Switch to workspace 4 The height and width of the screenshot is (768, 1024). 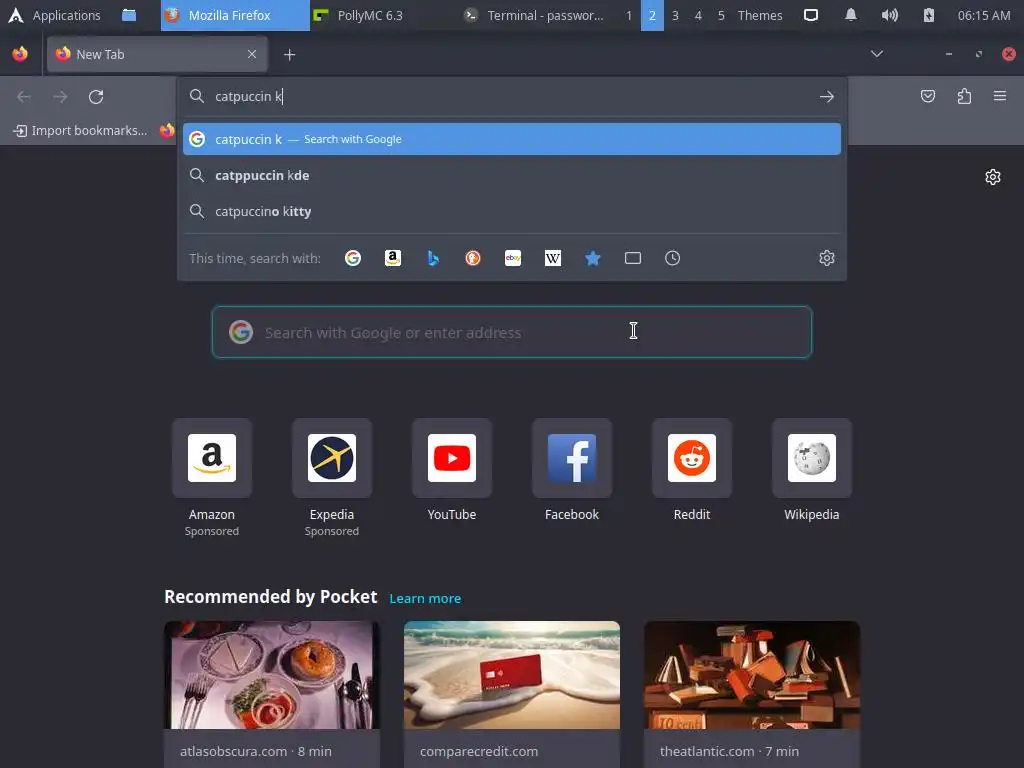coord(698,15)
